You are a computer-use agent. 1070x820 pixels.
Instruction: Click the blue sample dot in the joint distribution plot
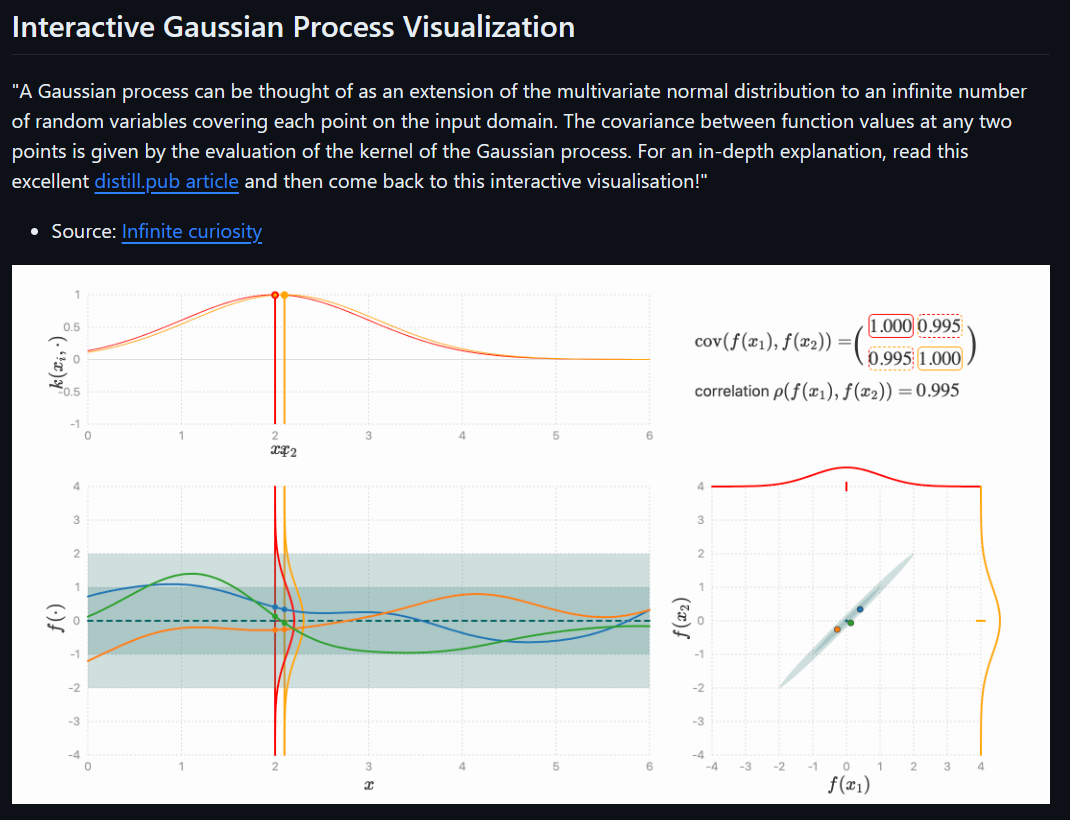coord(860,609)
